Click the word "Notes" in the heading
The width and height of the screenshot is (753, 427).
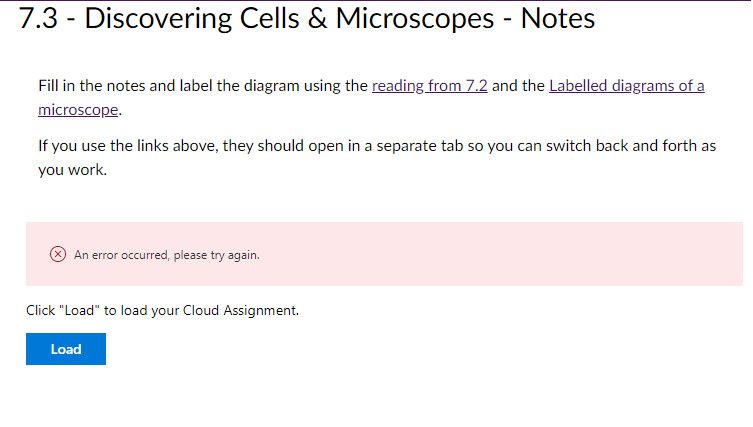coord(558,18)
